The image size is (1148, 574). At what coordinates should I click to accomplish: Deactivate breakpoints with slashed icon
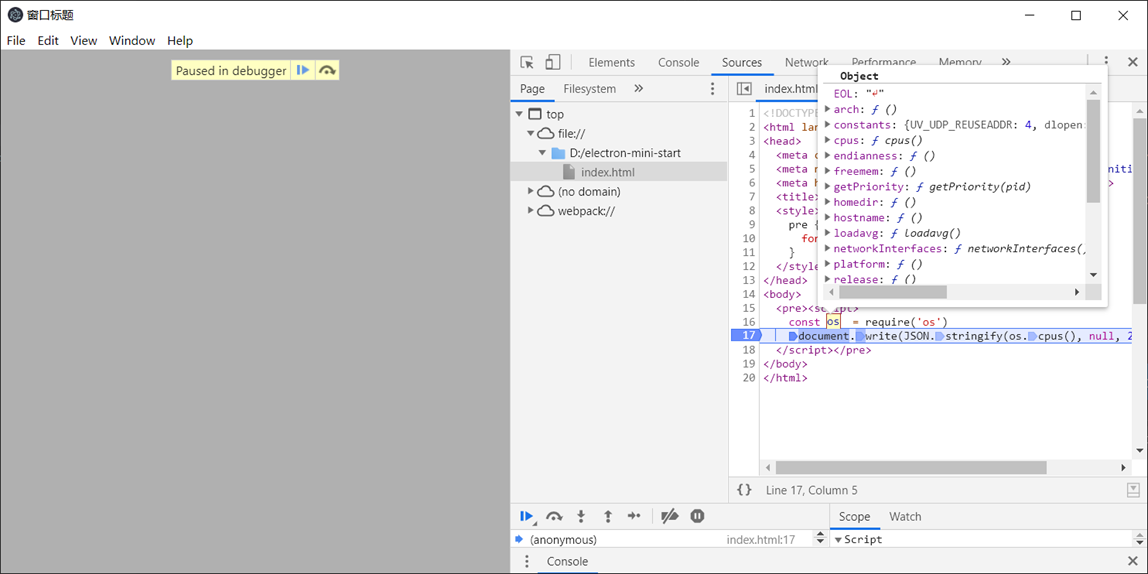click(669, 516)
